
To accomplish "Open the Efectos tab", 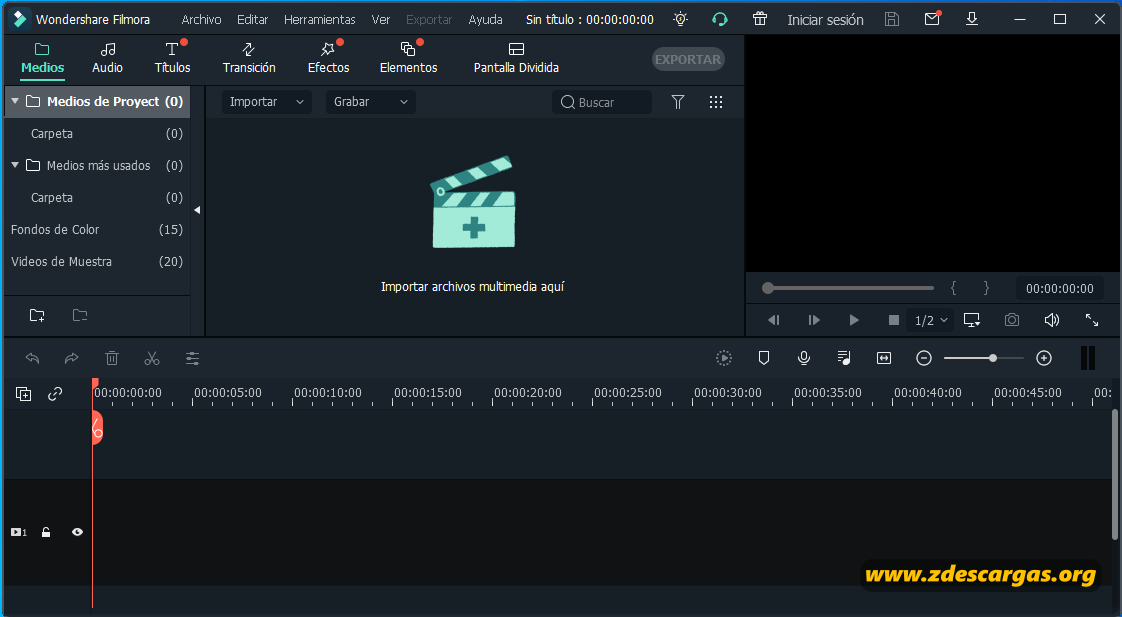I will coord(328,58).
